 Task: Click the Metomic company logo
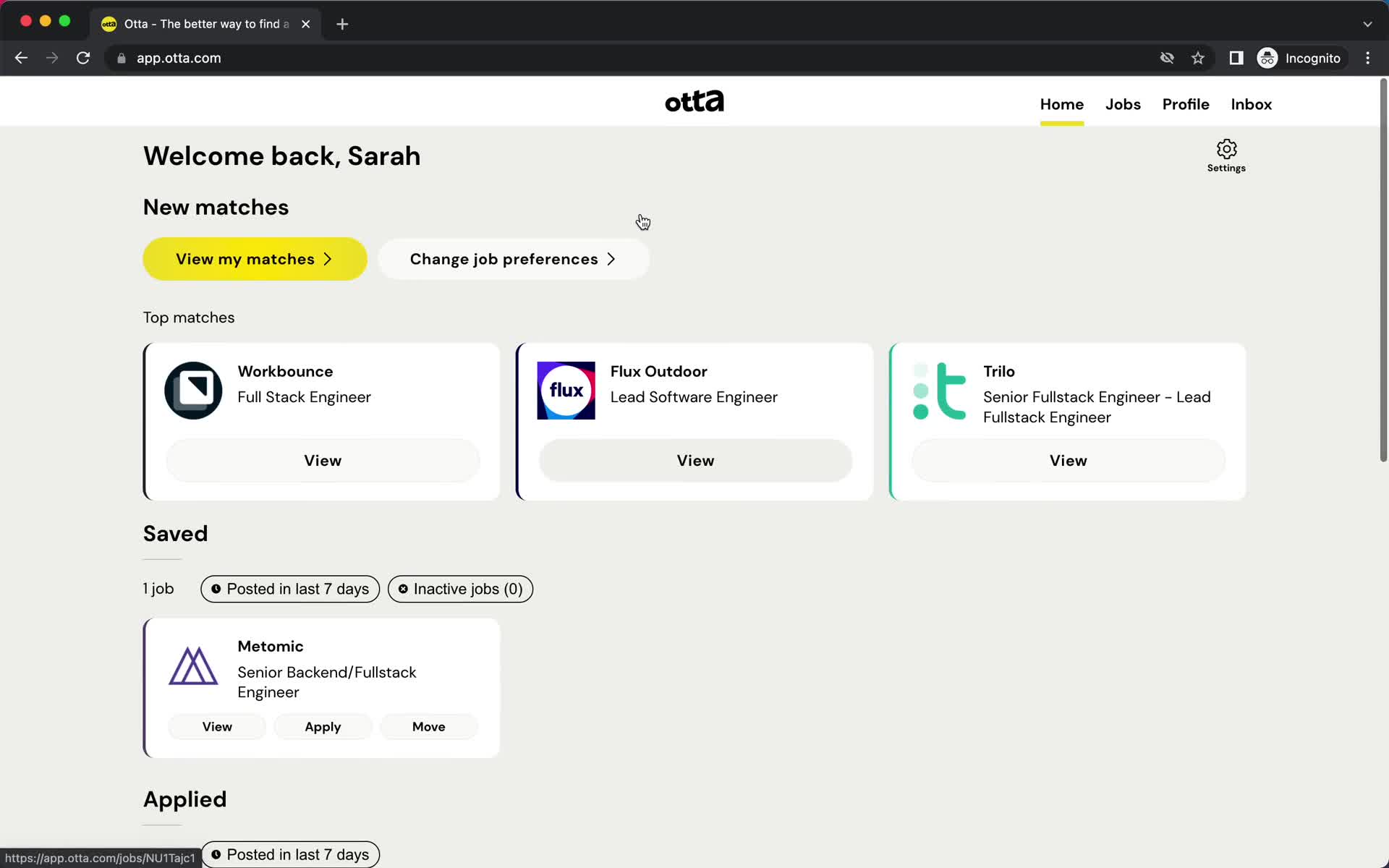pos(193,665)
